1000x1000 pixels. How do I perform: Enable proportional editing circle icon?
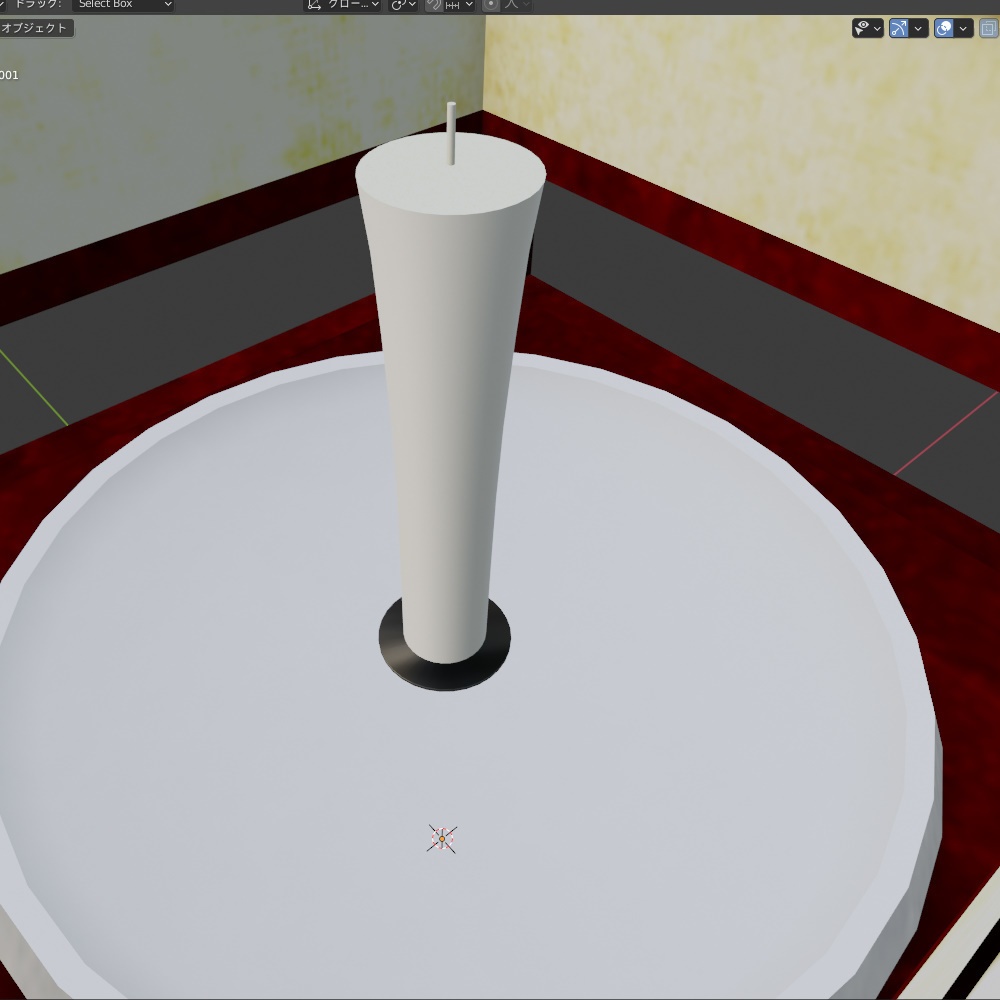pyautogui.click(x=492, y=5)
